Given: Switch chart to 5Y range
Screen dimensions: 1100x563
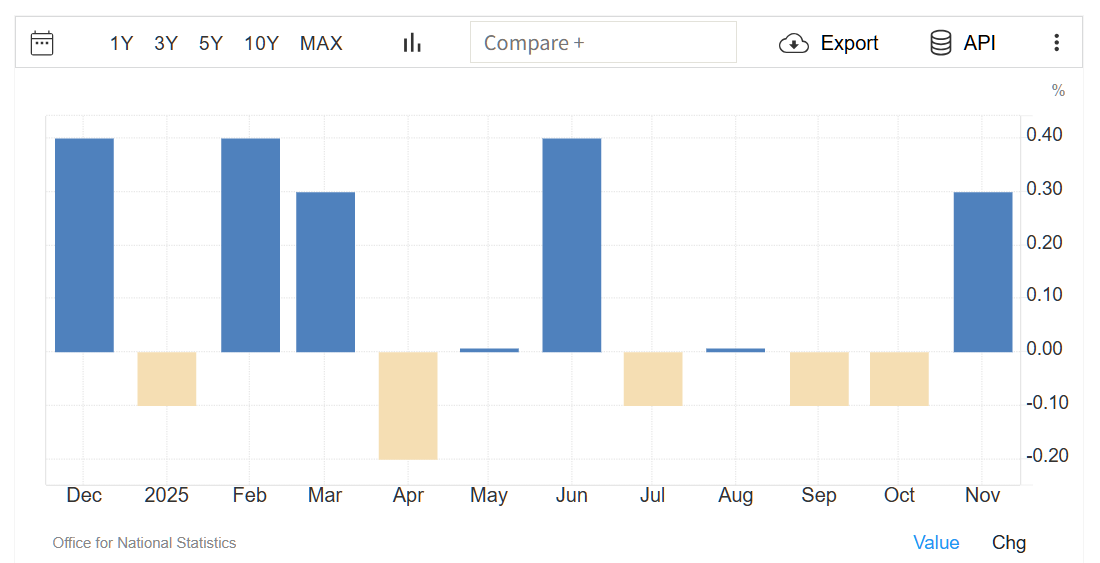Looking at the screenshot, I should pos(211,43).
